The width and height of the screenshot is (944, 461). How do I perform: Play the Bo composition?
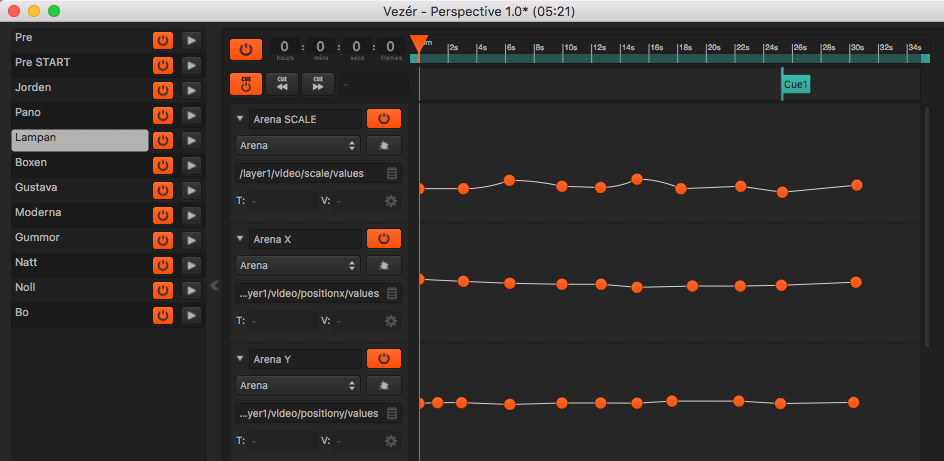pyautogui.click(x=191, y=315)
